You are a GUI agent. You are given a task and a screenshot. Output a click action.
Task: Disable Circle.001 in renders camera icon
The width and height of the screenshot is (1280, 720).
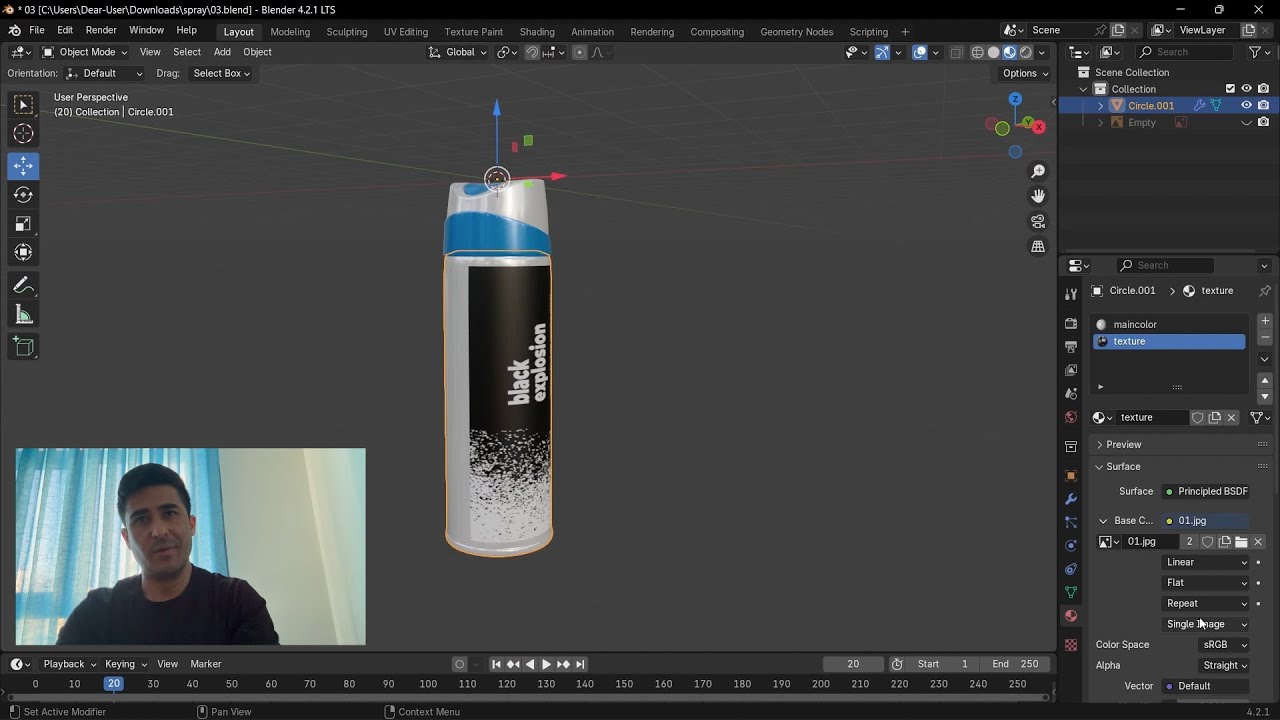pos(1264,105)
